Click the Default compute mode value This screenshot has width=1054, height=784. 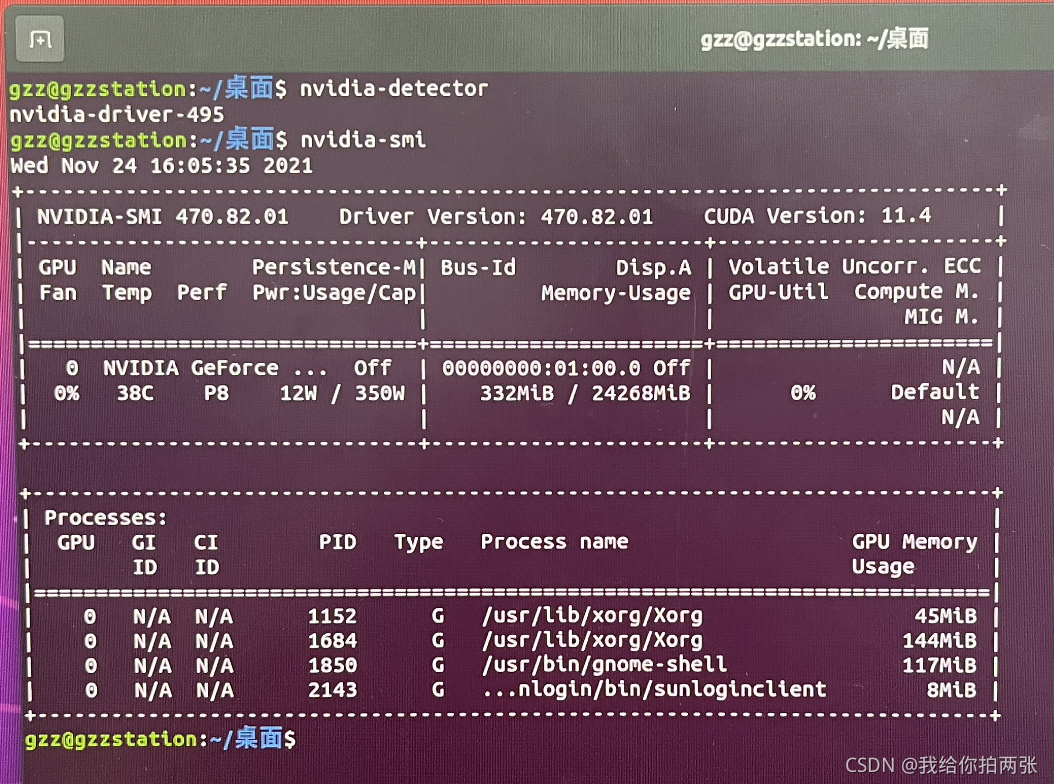[935, 392]
